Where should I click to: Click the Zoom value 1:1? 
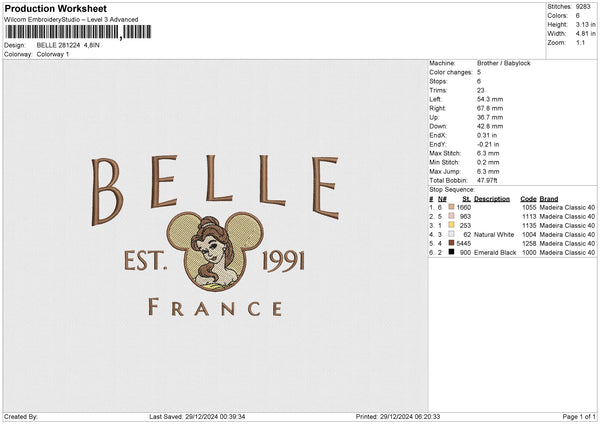coord(580,42)
